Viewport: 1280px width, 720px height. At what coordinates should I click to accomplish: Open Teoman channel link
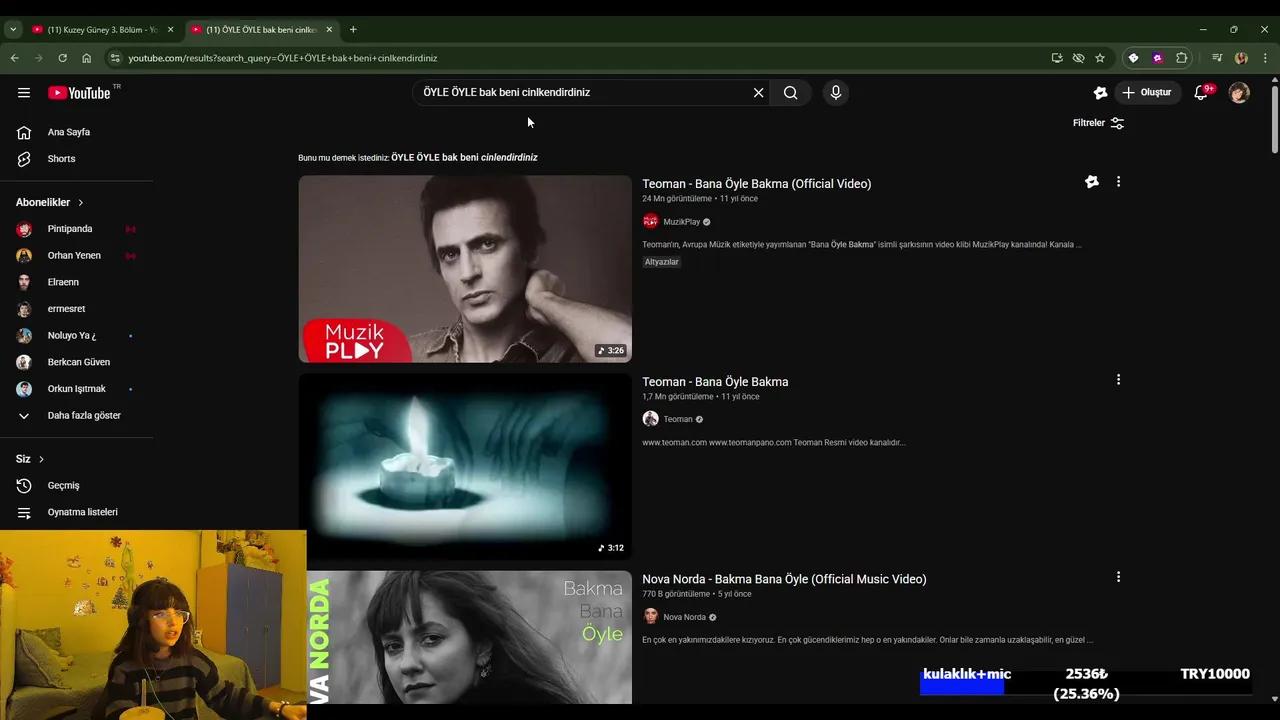677,419
